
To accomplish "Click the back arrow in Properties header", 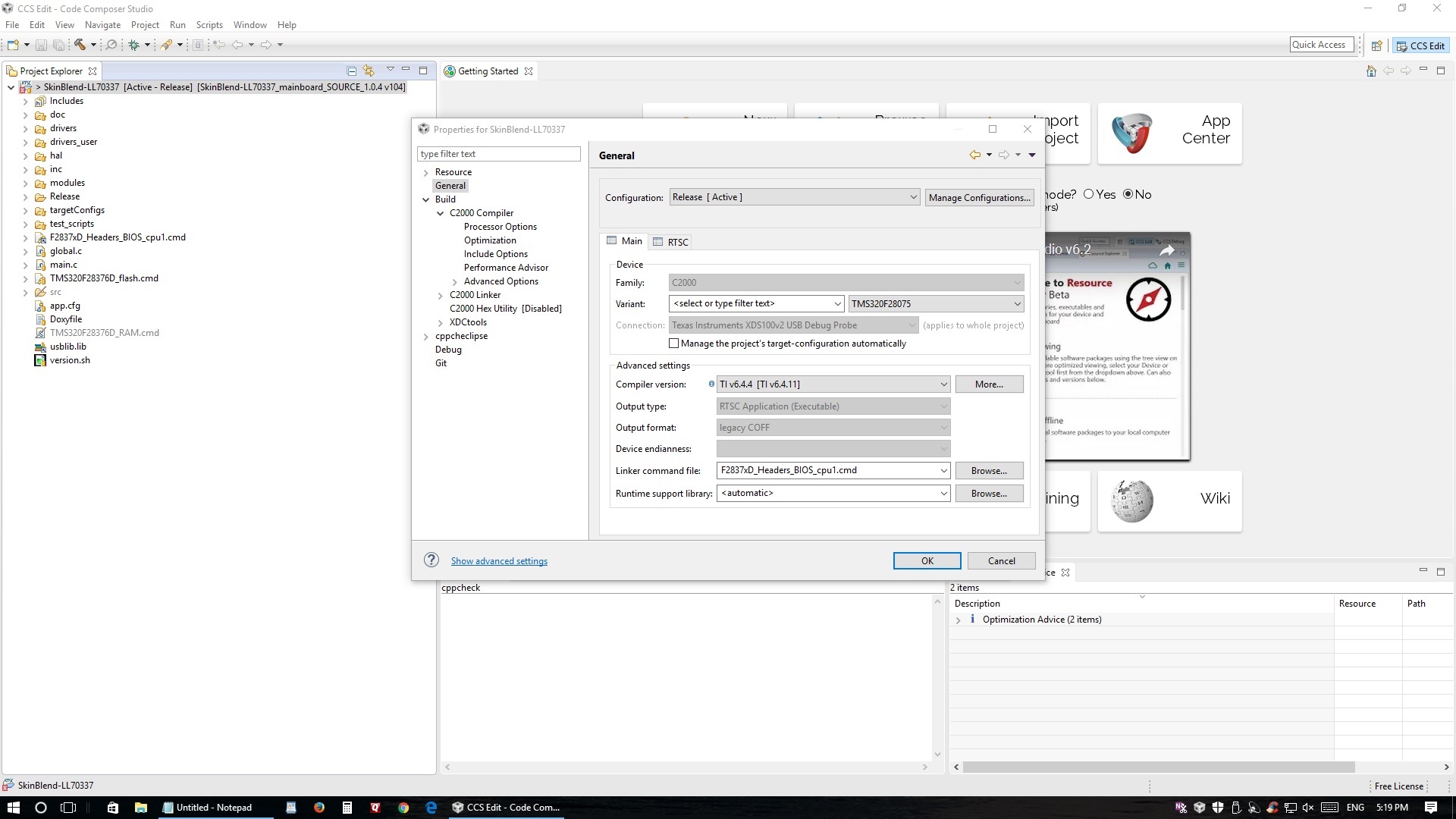I will [975, 155].
